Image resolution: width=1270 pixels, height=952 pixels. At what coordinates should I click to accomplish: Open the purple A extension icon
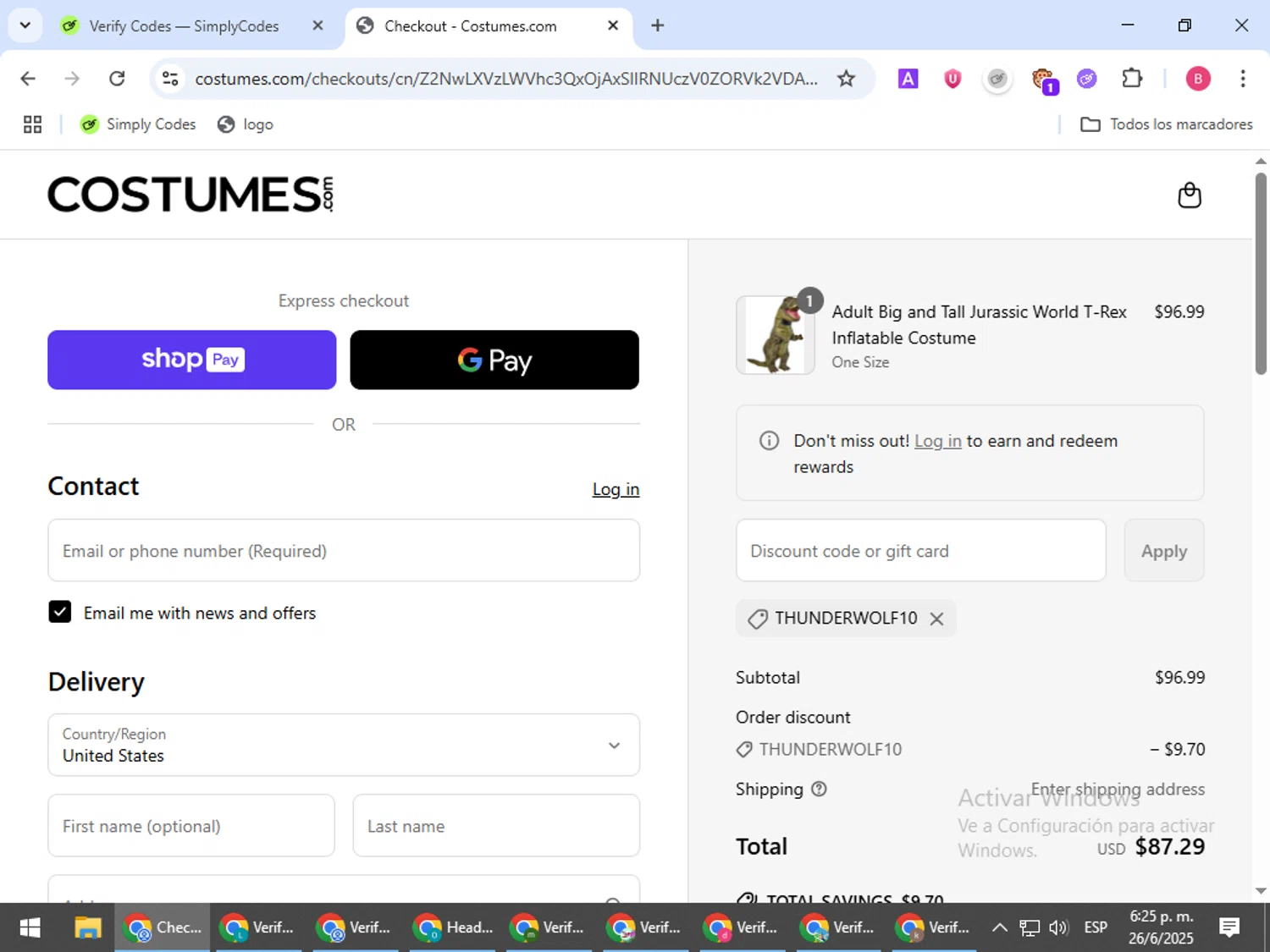[908, 79]
